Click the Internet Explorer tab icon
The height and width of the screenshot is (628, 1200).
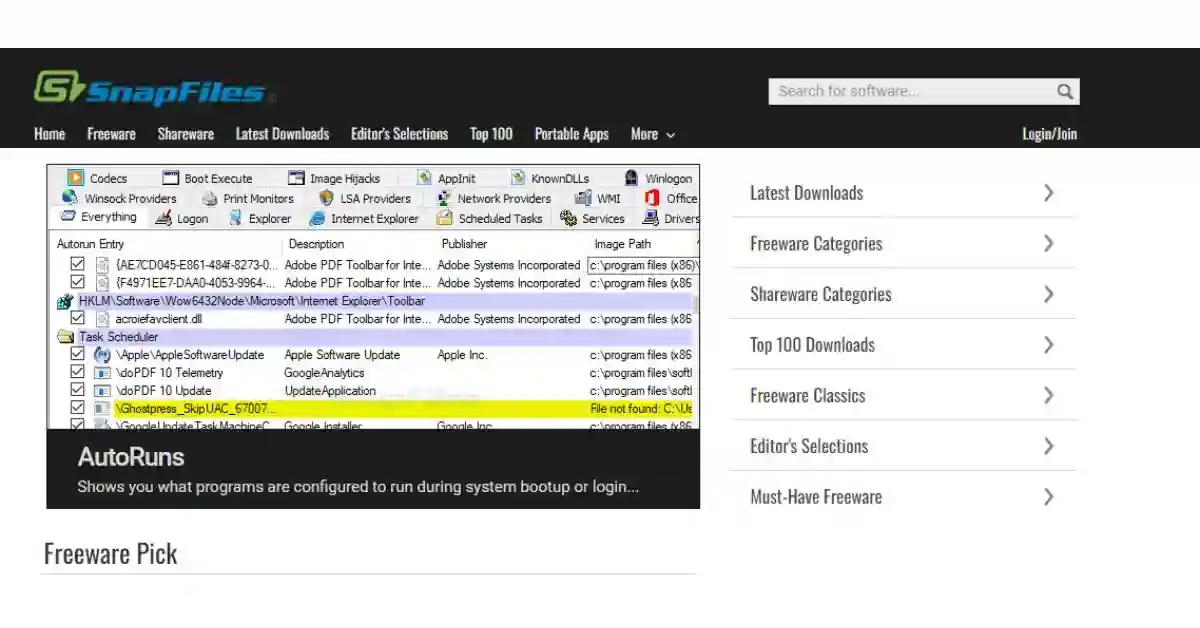click(317, 218)
